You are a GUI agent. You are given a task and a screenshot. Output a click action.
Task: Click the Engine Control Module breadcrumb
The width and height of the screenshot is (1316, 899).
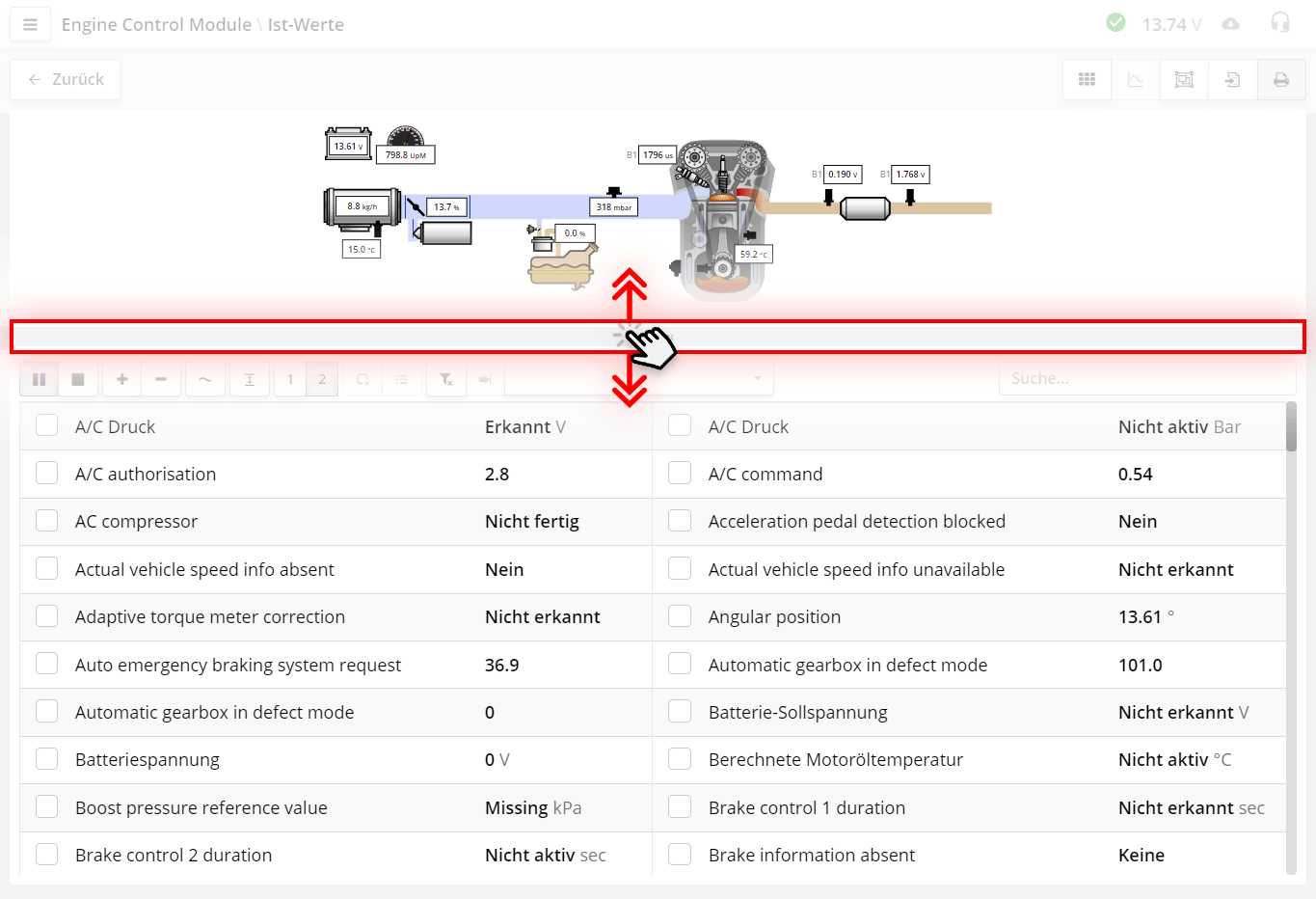coord(156,25)
